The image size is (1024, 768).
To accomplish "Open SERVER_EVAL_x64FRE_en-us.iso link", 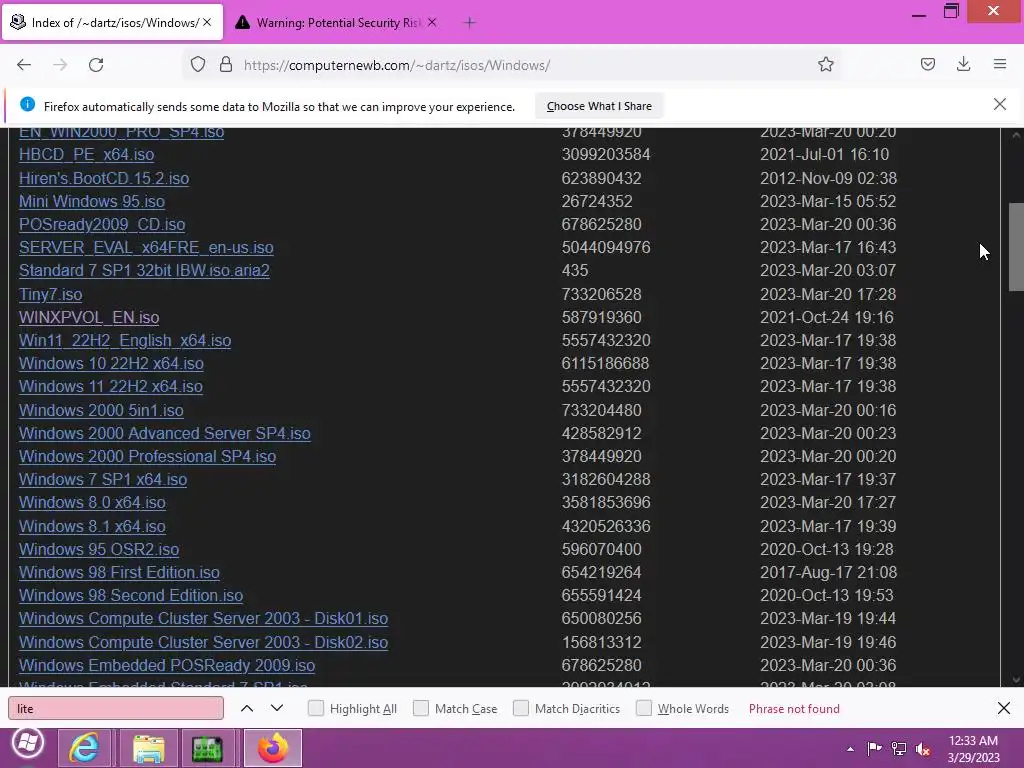I will point(146,248).
